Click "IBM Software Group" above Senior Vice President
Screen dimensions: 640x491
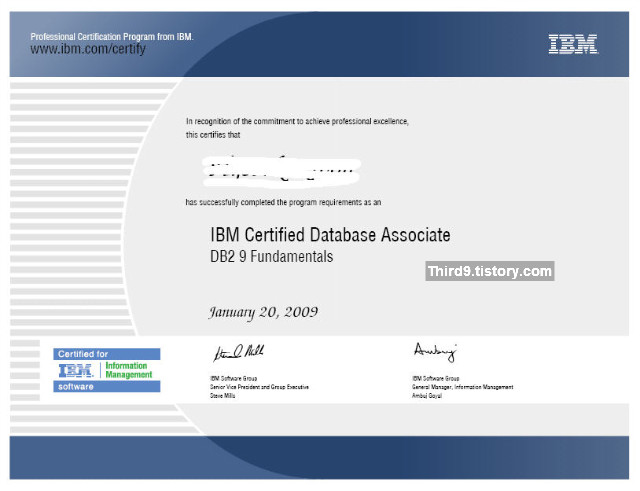[233, 378]
